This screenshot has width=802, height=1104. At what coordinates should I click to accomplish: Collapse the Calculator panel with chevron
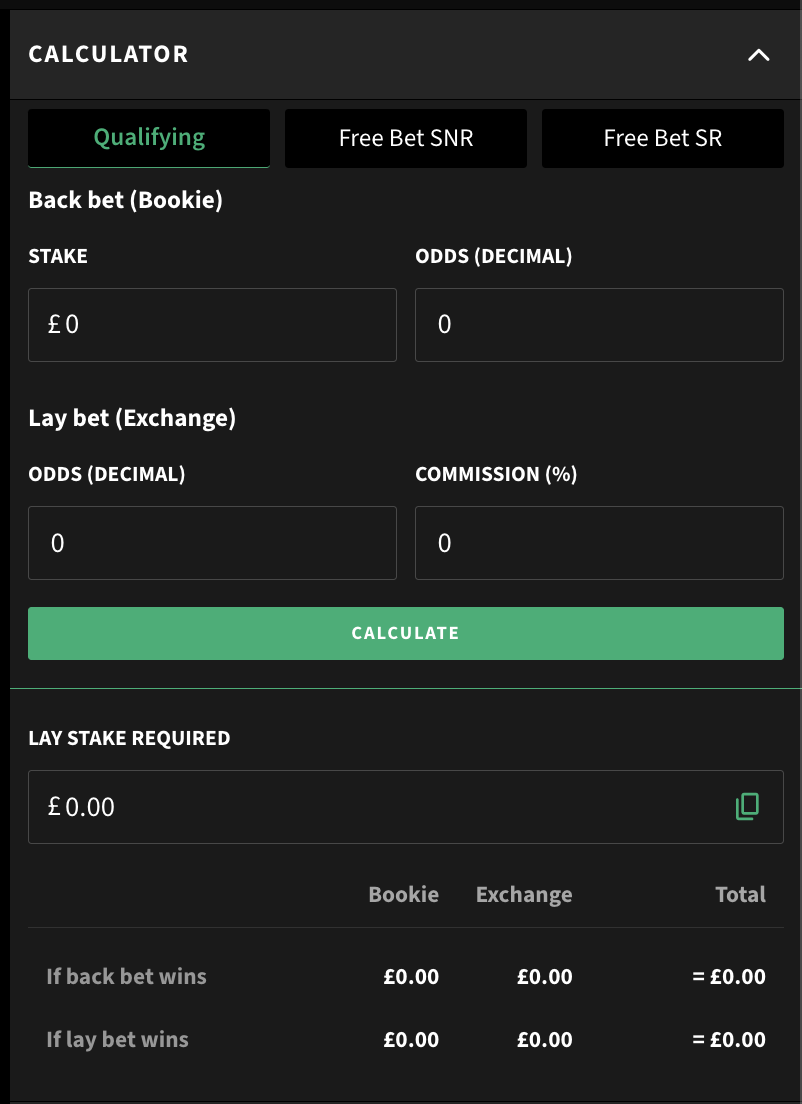(x=759, y=55)
